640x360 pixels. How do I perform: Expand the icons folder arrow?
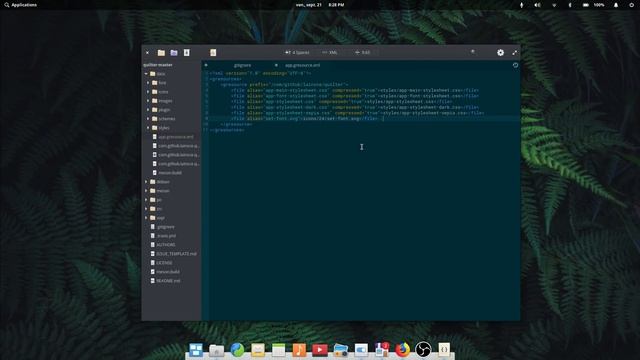[148, 92]
